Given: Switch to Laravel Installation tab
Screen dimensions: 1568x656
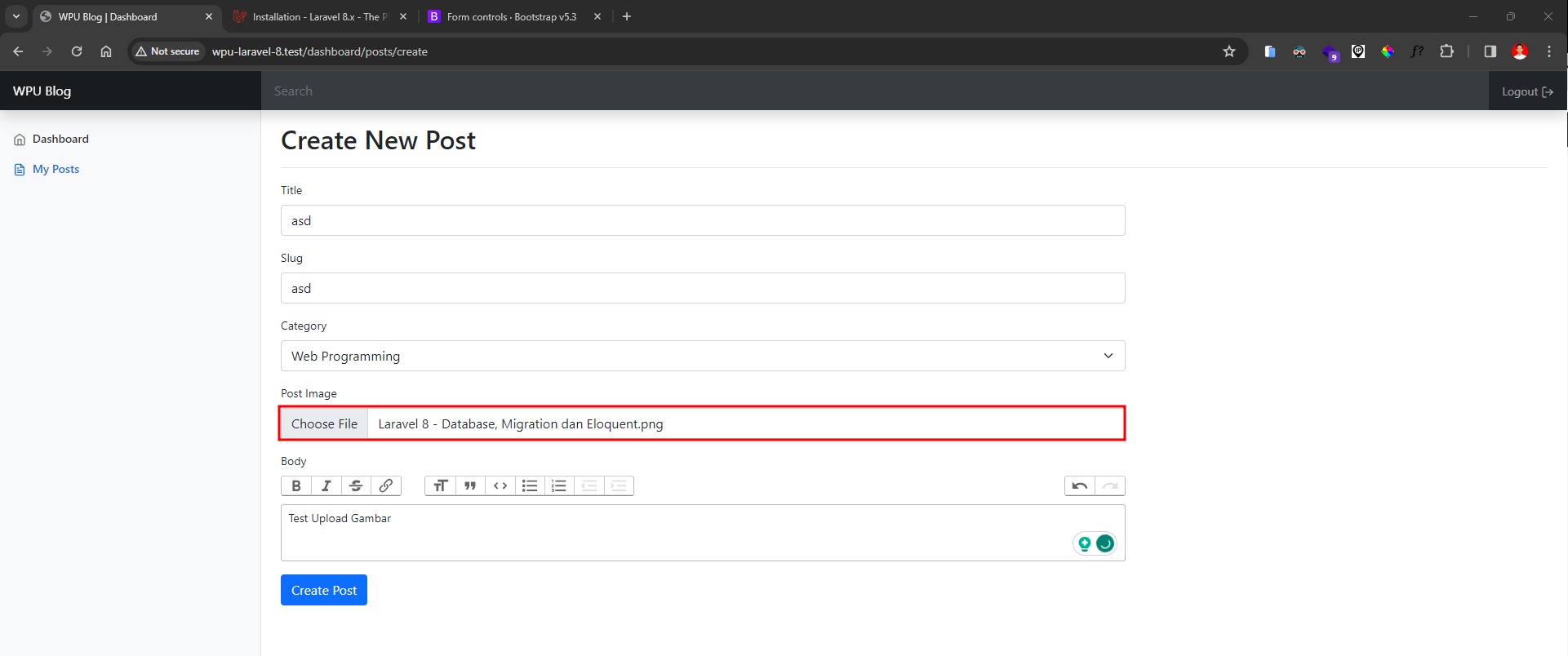Looking at the screenshot, I should pyautogui.click(x=318, y=16).
